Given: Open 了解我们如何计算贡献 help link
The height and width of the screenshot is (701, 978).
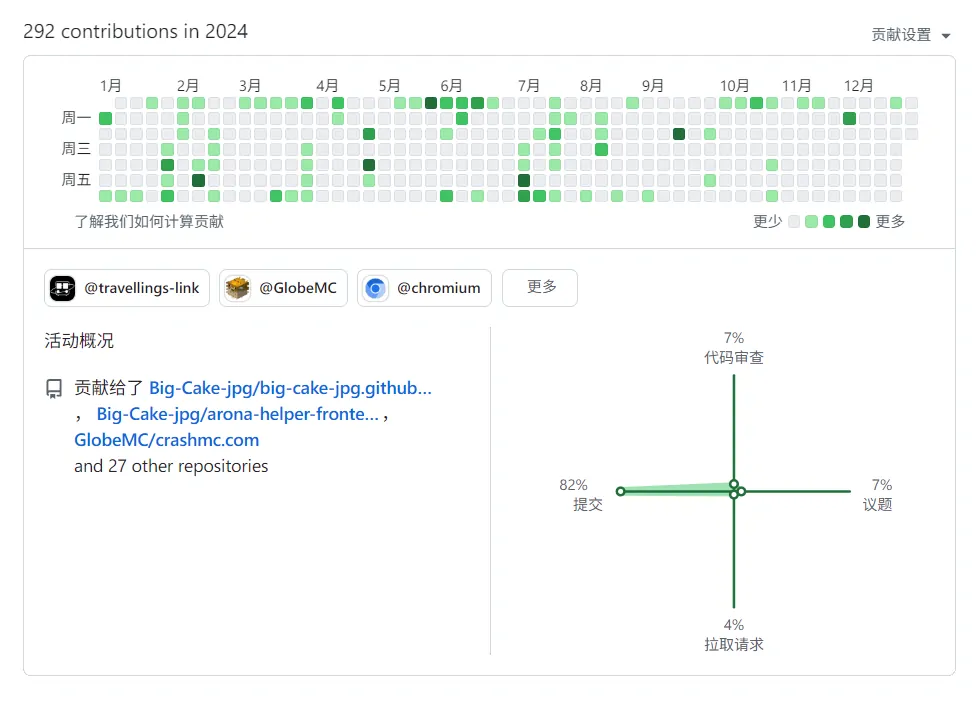Looking at the screenshot, I should pos(149,221).
